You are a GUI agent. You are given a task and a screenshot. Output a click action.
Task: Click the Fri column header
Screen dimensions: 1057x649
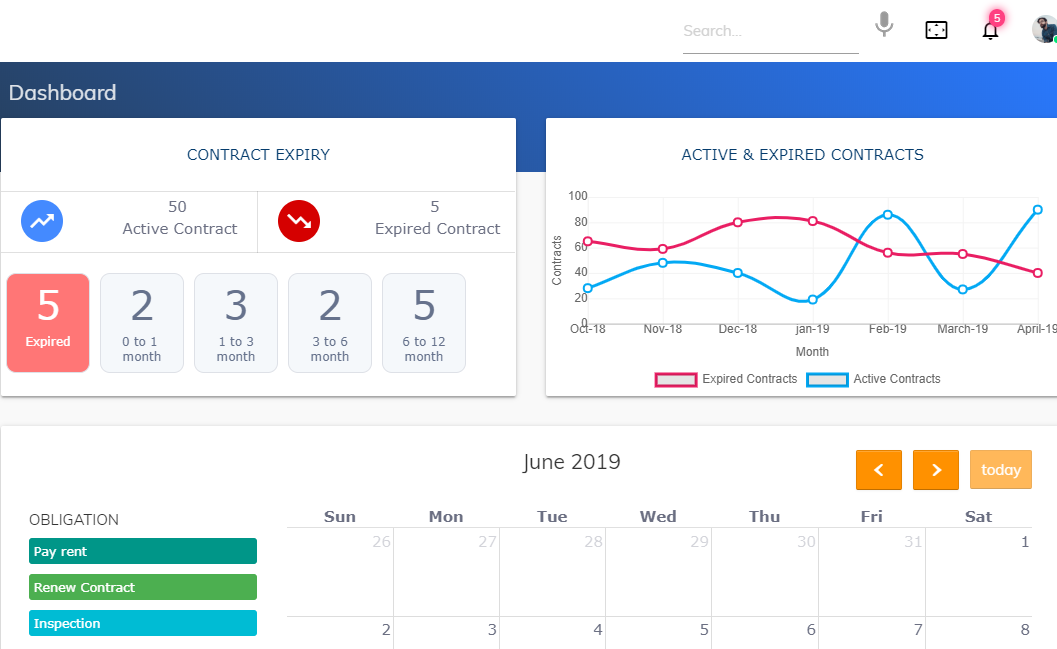[872, 517]
